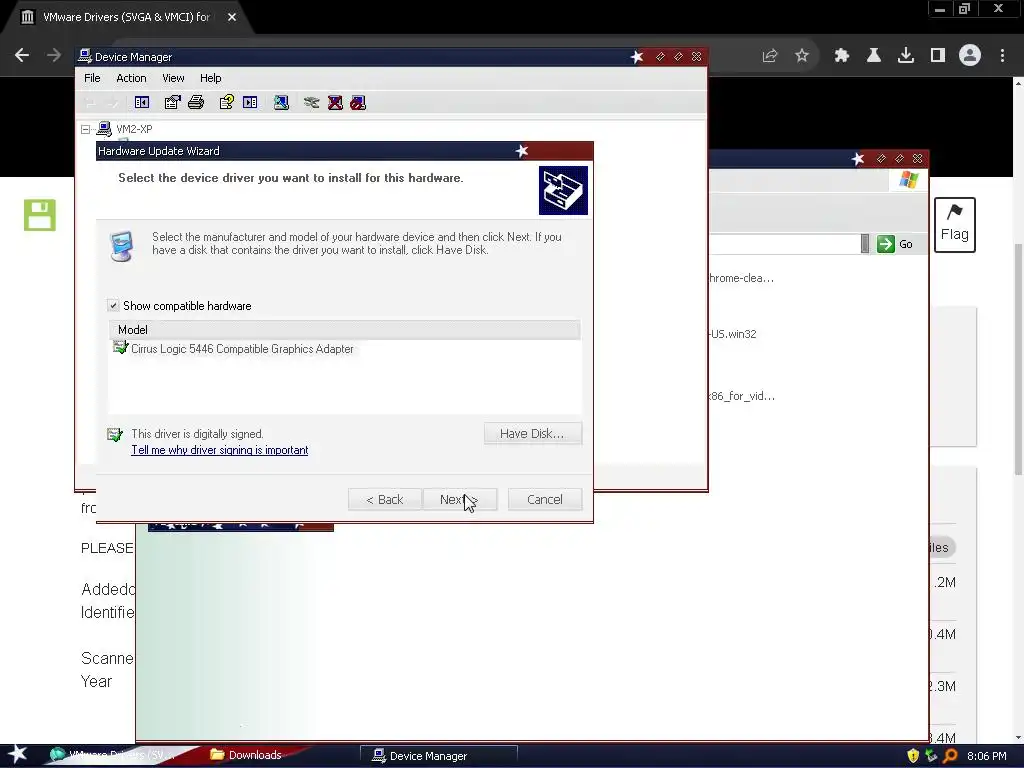Click the 8:06 PM taskbar clock
Image resolution: width=1024 pixels, height=768 pixels.
pos(986,756)
